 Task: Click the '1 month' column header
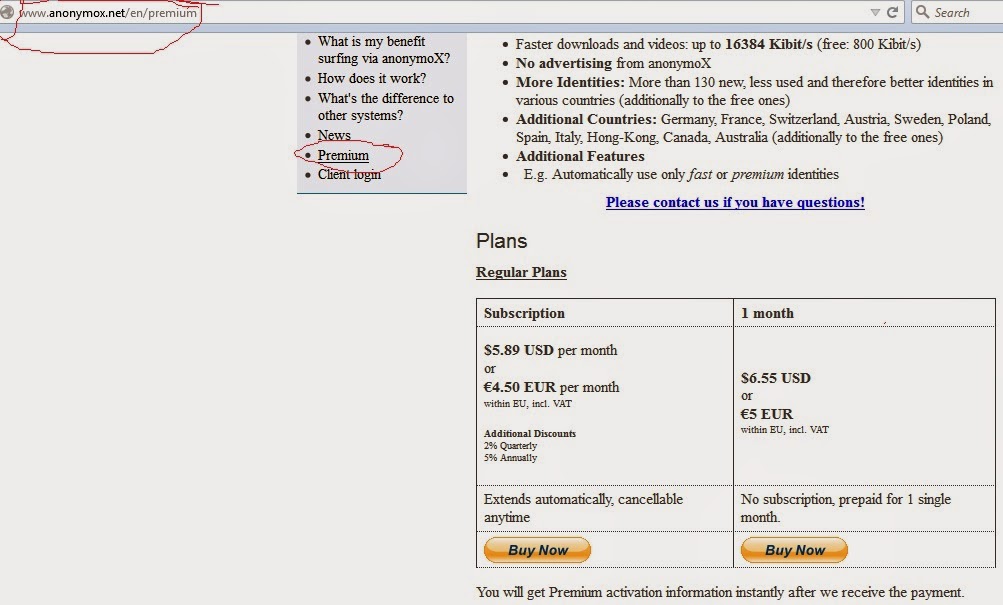(x=767, y=313)
